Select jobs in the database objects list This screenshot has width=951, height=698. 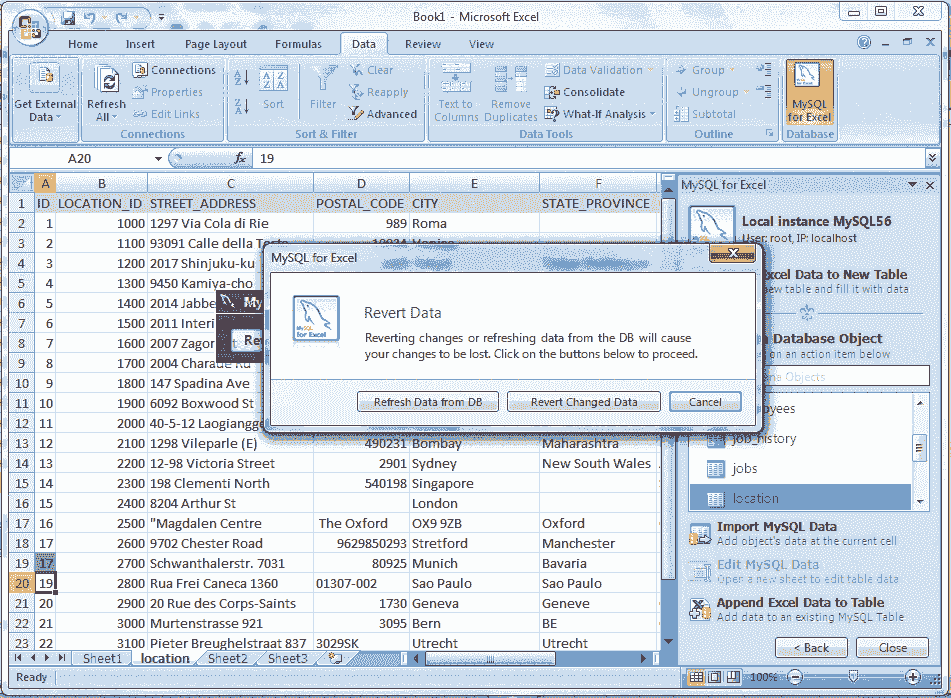tap(746, 468)
